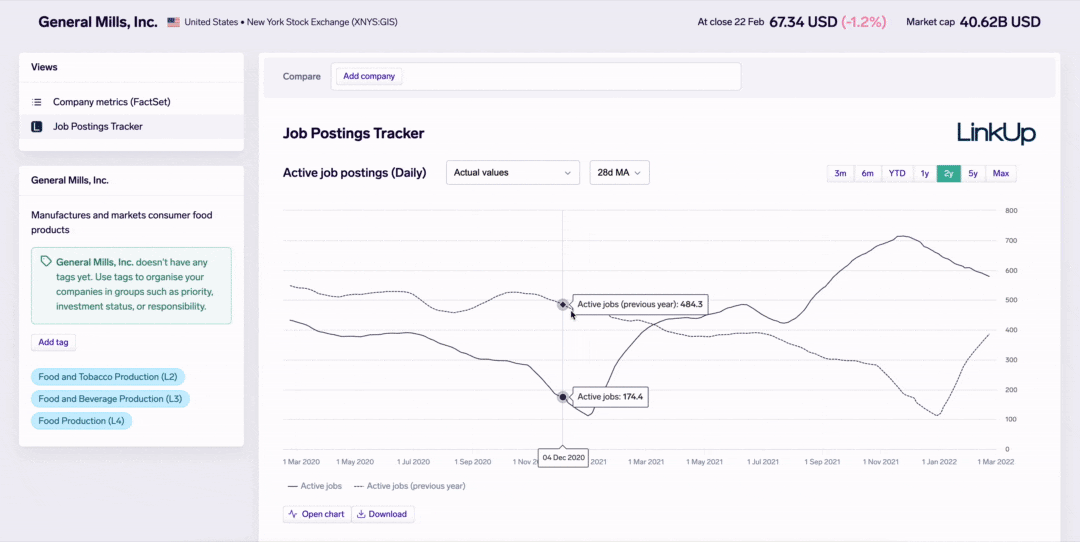Click the 40.62B USD market cap value

point(1000,22)
